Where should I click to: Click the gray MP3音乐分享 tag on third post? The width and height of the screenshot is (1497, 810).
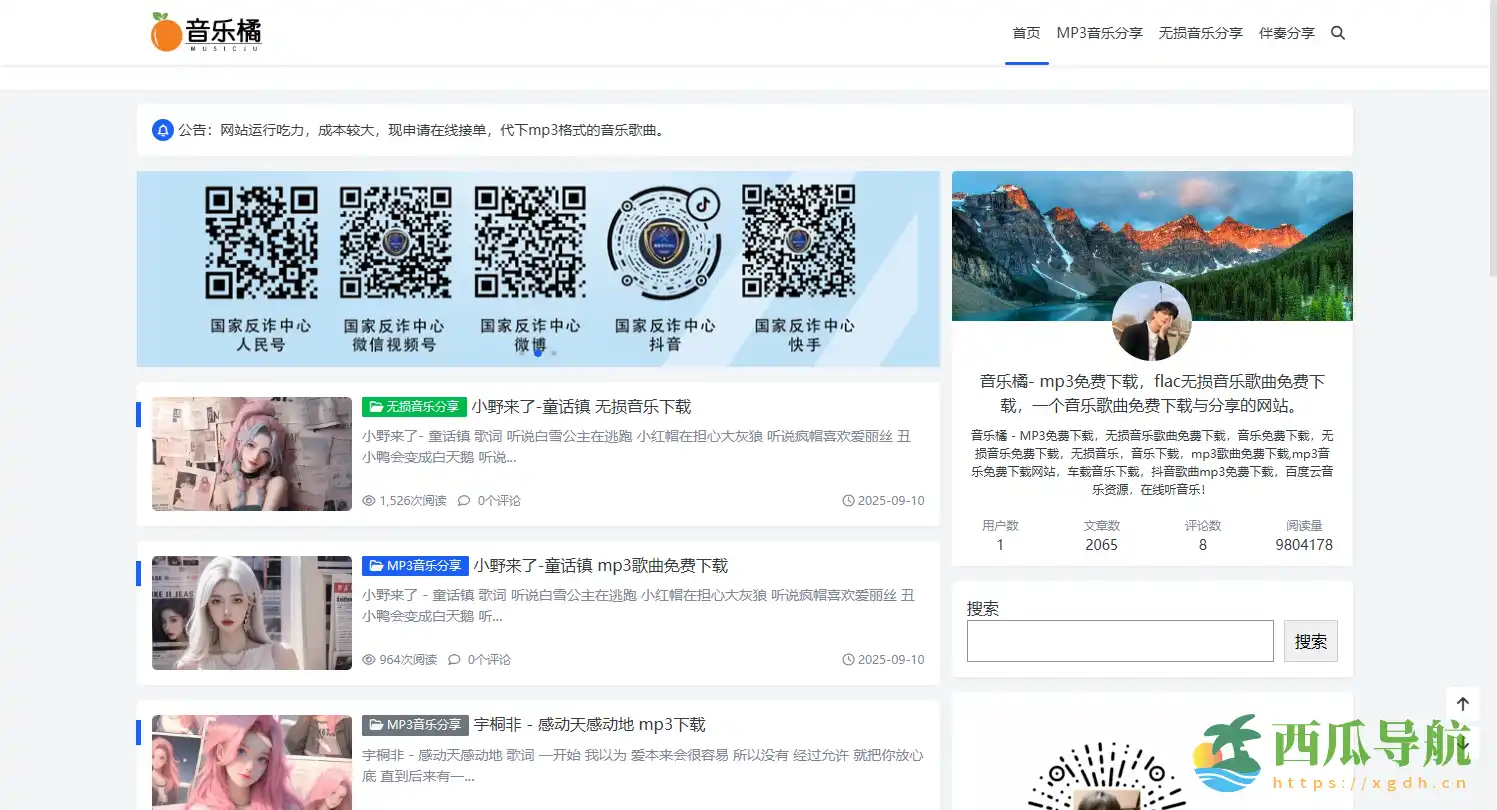pos(414,725)
